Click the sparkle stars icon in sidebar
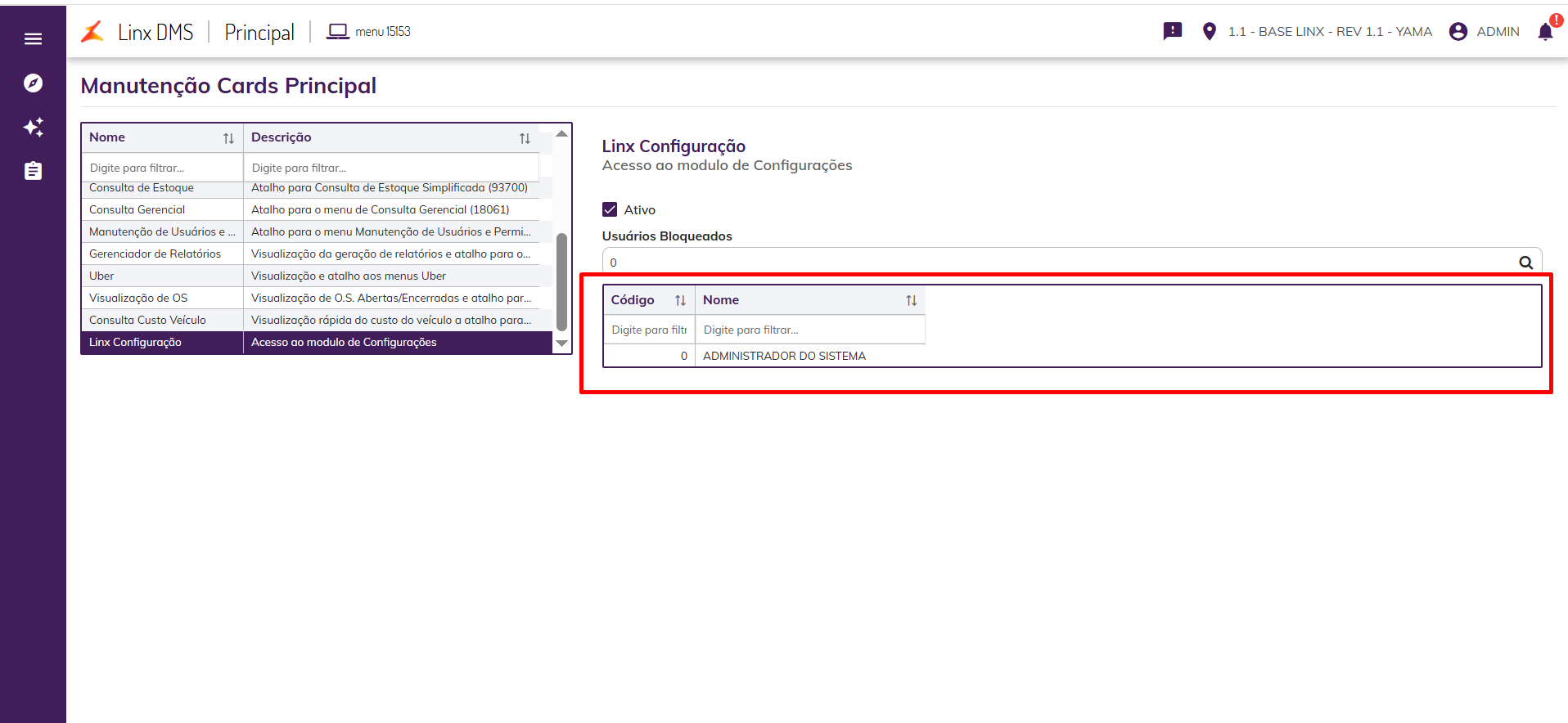The height and width of the screenshot is (723, 1568). [x=33, y=127]
